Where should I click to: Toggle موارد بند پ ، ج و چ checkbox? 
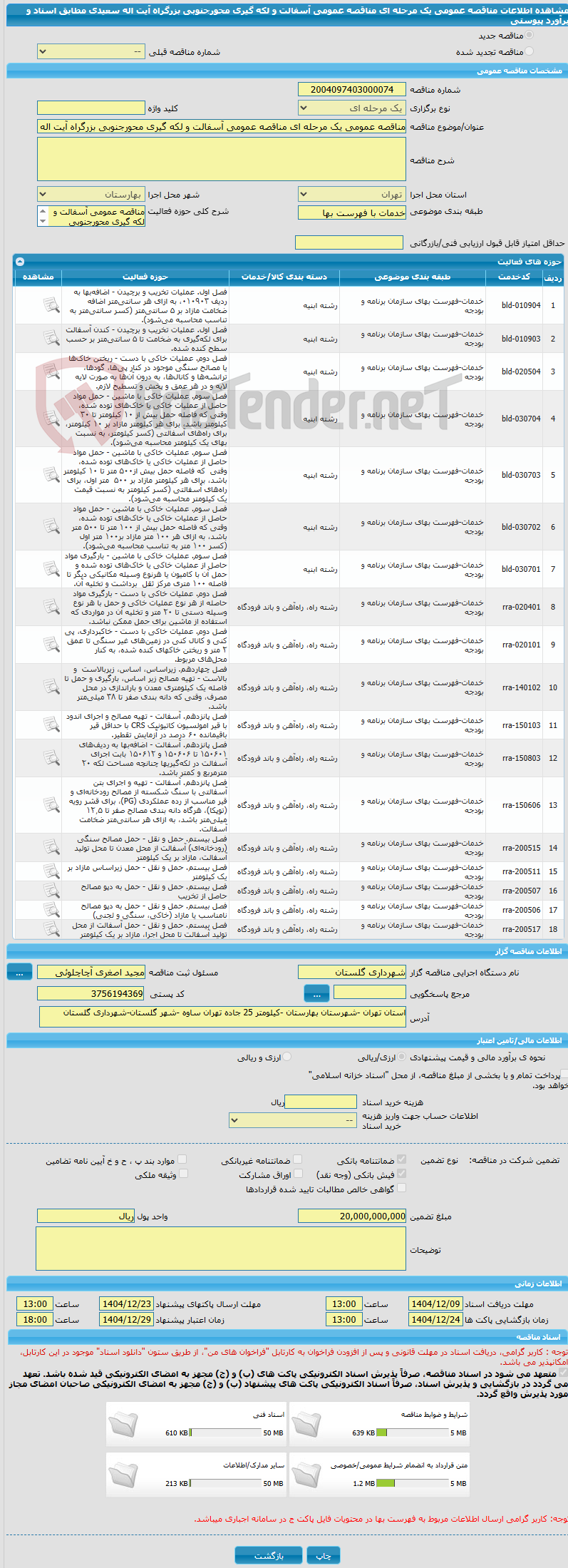point(183,1159)
